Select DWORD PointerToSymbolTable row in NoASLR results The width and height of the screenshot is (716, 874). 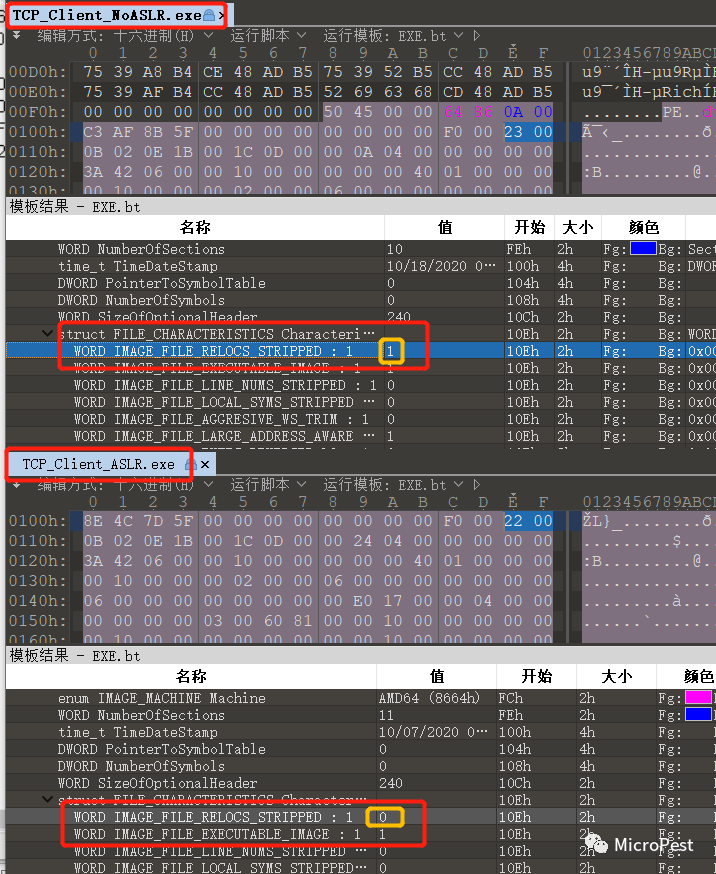[361, 283]
